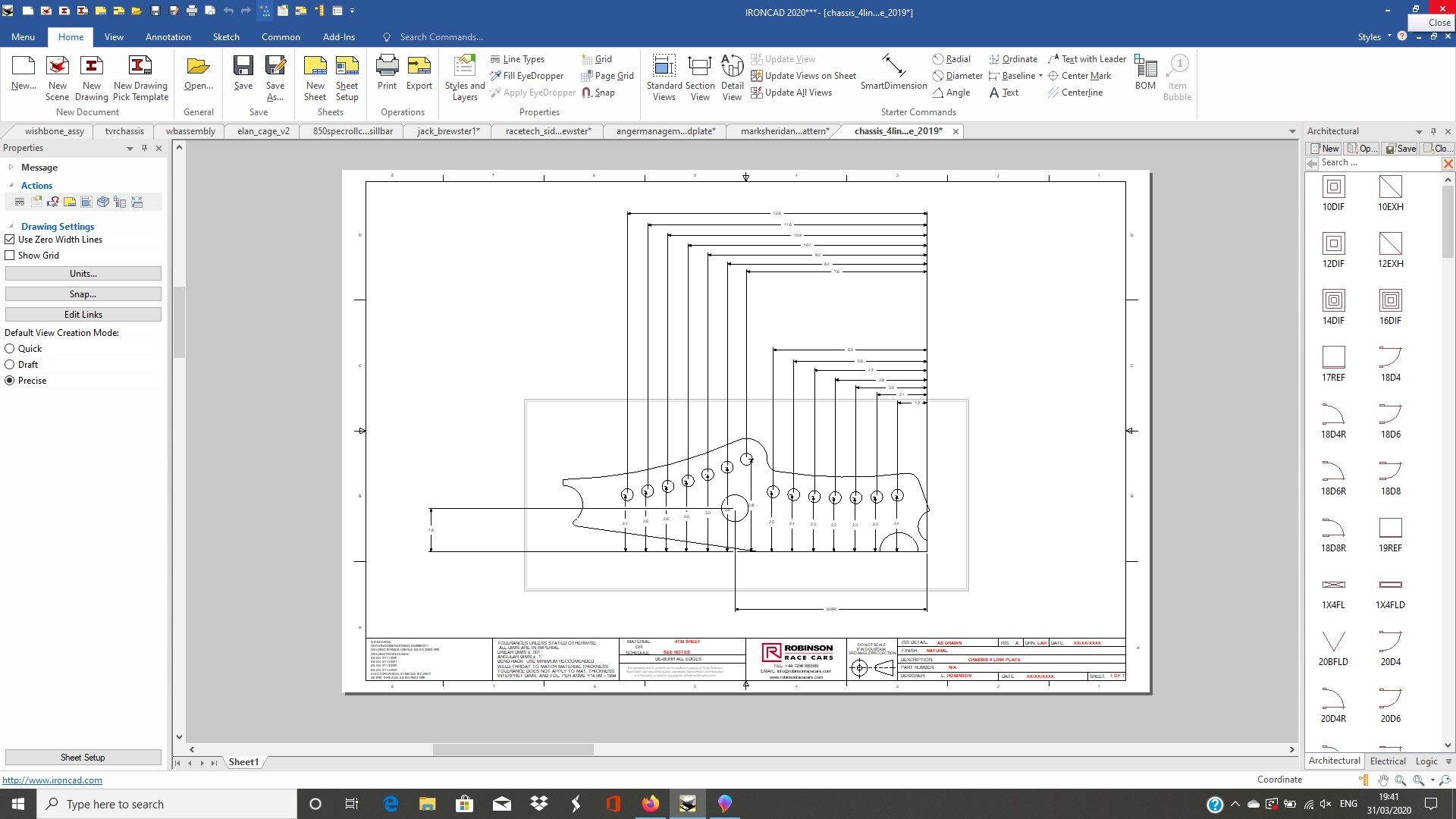
Task: Click the catalog Search field
Action: [x=1379, y=163]
